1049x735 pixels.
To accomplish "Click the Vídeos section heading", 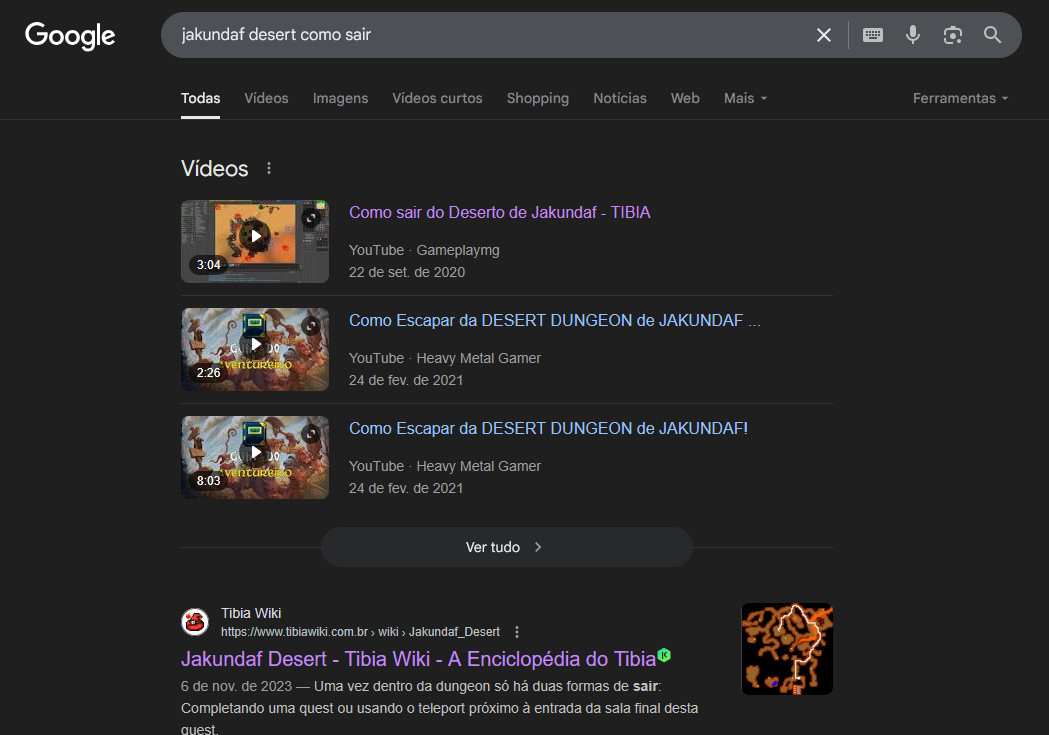I will pos(215,169).
